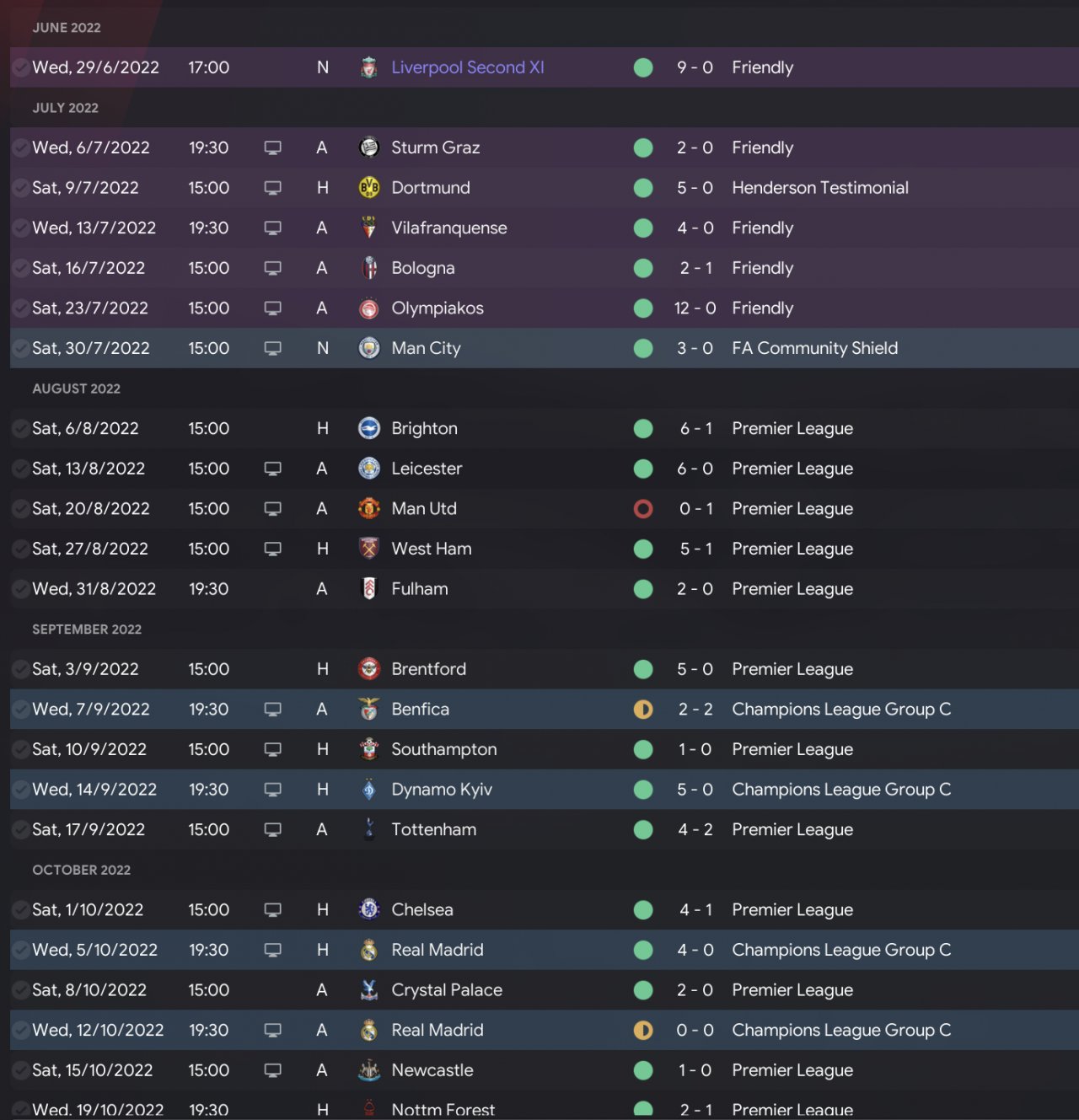
Task: Click the TV icon on Sturm Graz row
Action: (272, 147)
